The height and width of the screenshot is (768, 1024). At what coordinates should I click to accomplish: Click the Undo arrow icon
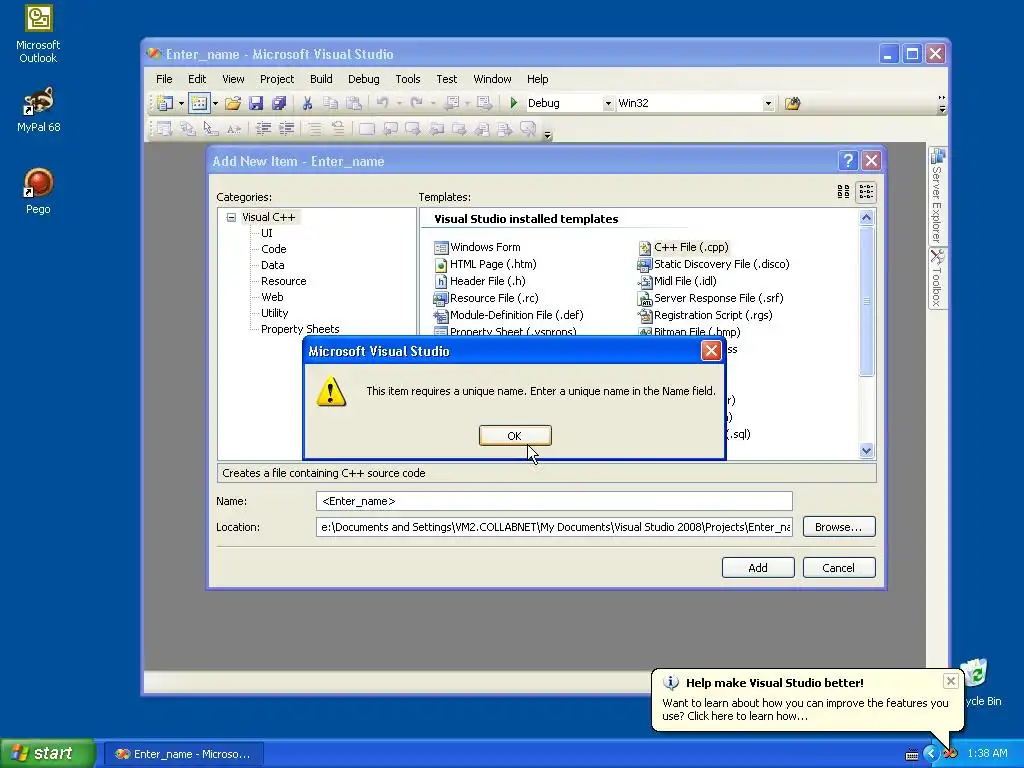point(383,103)
